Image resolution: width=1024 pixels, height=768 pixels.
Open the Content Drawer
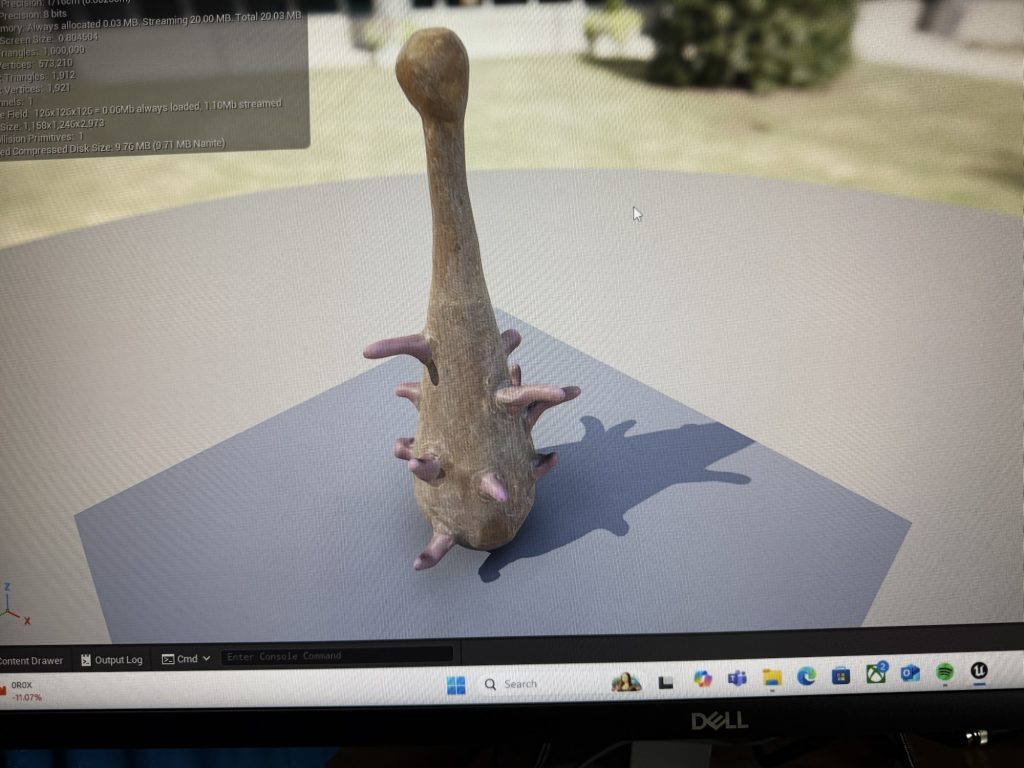click(32, 661)
